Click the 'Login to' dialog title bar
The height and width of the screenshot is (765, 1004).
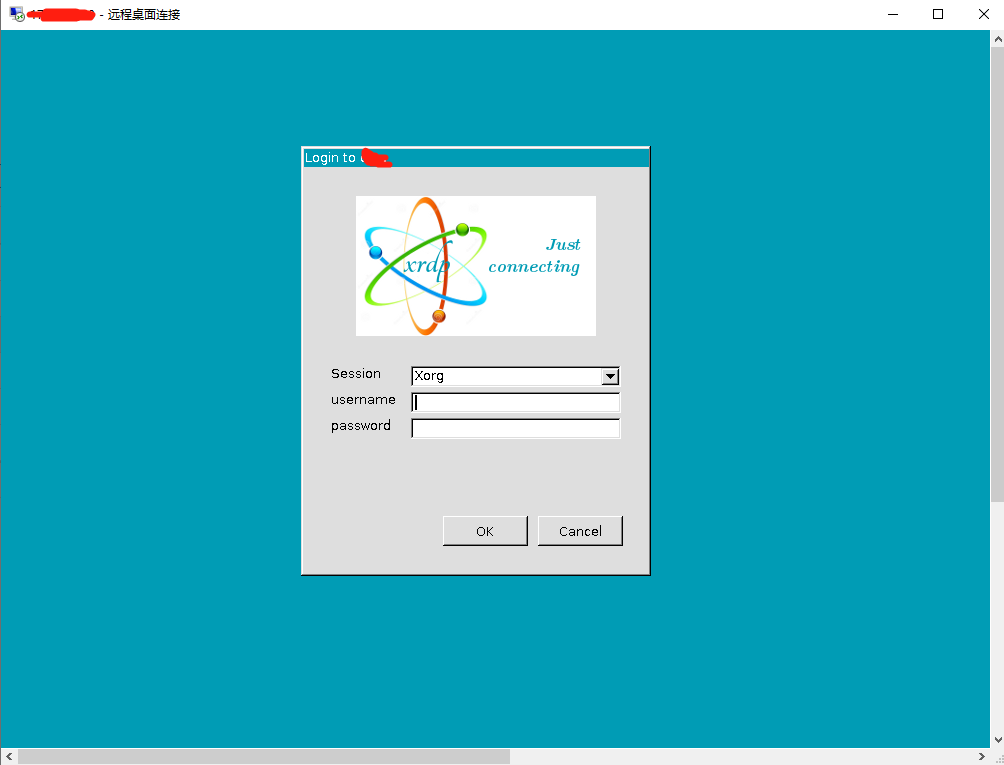[x=476, y=158]
